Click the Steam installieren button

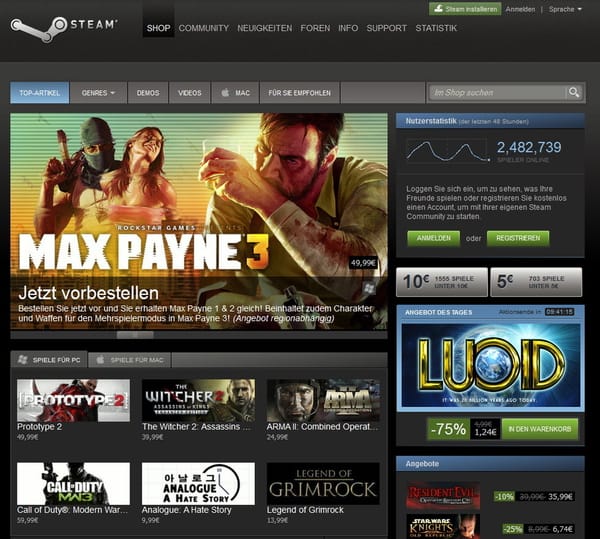(465, 9)
